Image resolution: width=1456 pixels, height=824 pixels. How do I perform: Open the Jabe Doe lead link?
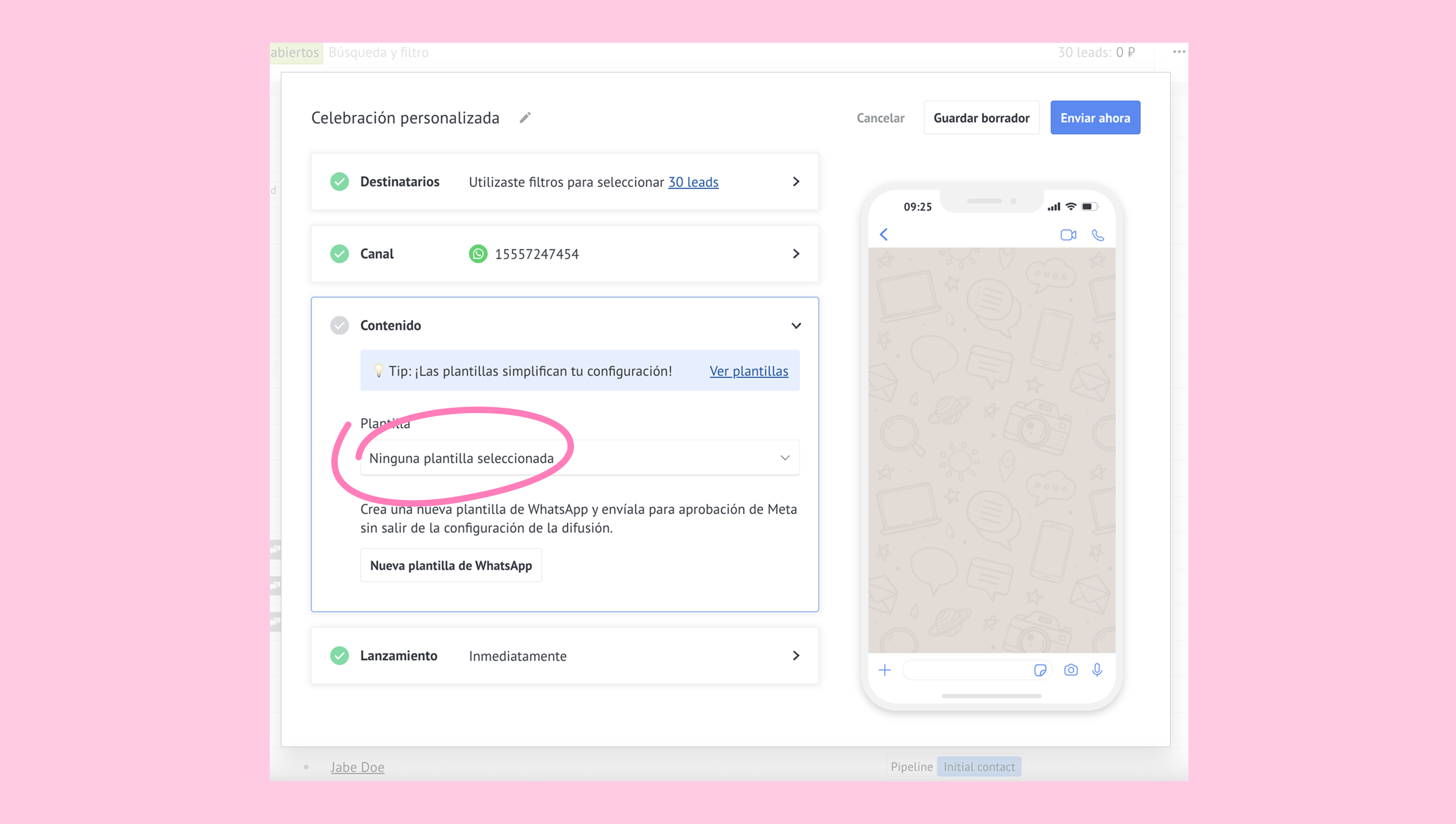[357, 767]
